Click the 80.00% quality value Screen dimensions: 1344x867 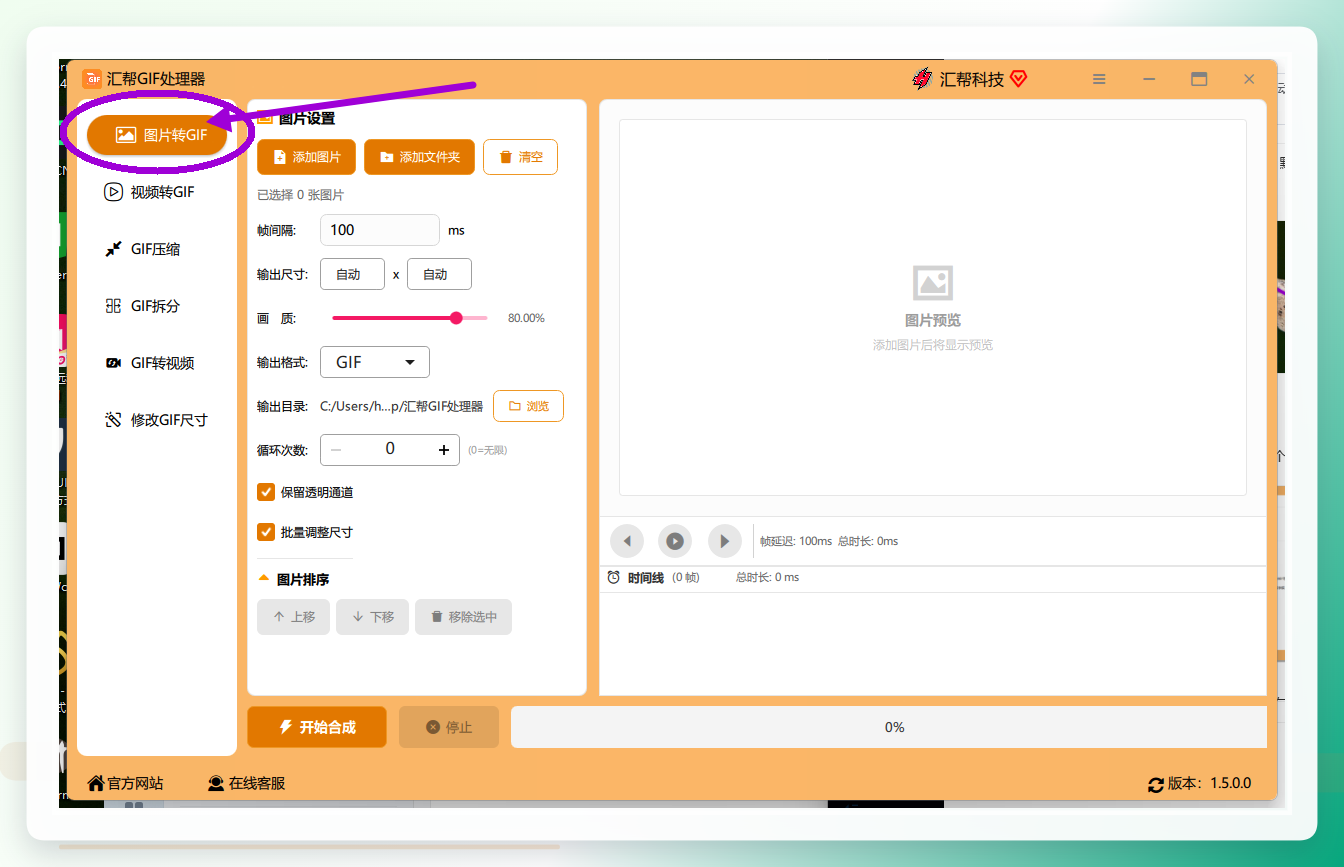[526, 318]
